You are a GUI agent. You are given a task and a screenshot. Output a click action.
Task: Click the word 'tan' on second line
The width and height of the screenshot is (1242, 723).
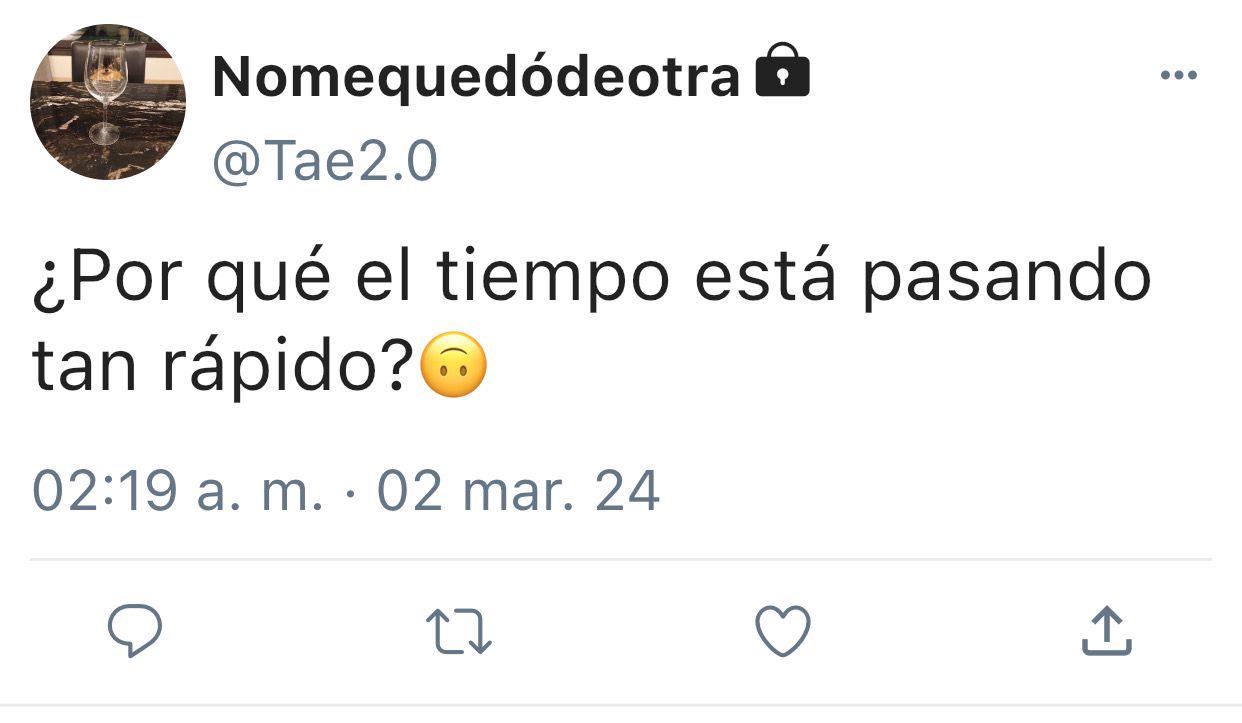pyautogui.click(x=84, y=369)
